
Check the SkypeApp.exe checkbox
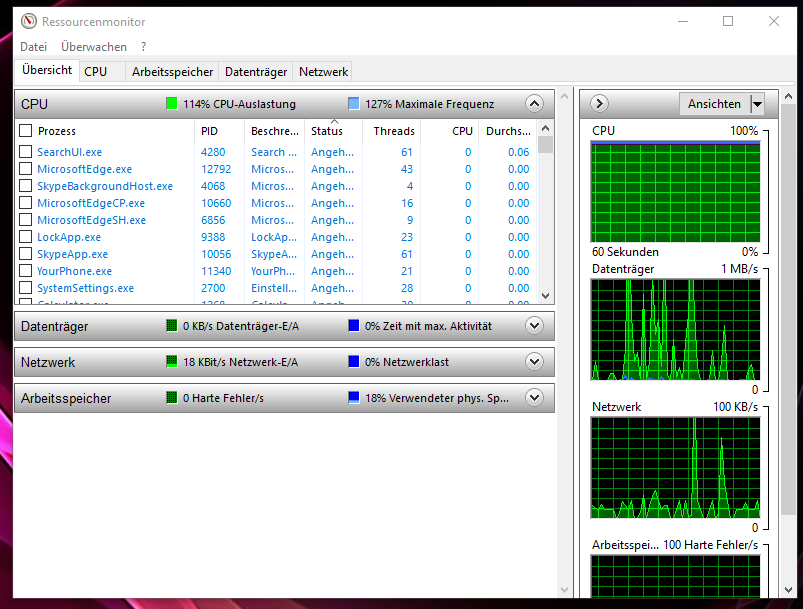click(26, 254)
